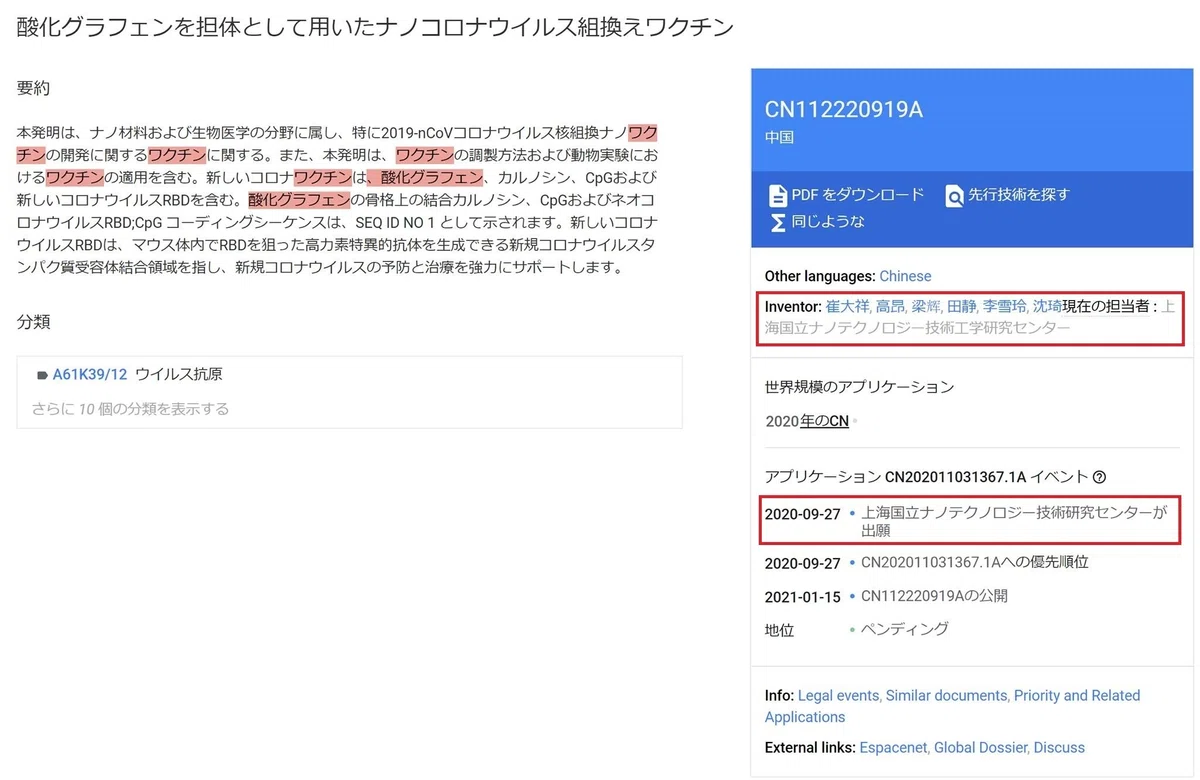The height and width of the screenshot is (780, 1200).
Task: Click the prior art search magnifier icon
Action: coord(954,195)
